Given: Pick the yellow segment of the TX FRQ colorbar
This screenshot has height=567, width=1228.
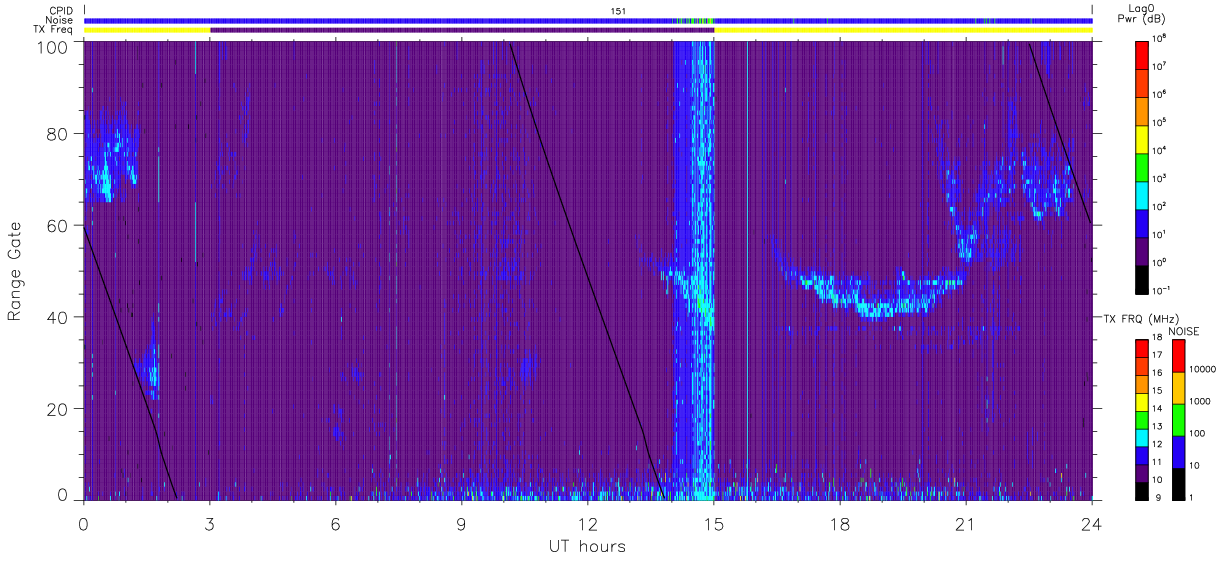Looking at the screenshot, I should click(1141, 401).
